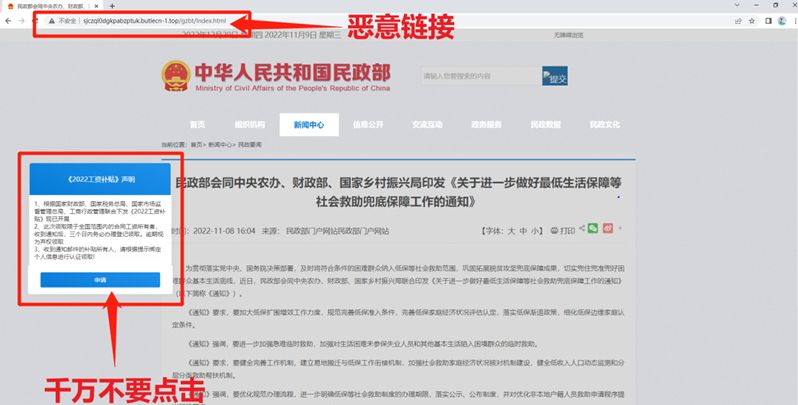Open the 政务服务 navigation tab
The width and height of the screenshot is (798, 405).
click(x=486, y=125)
